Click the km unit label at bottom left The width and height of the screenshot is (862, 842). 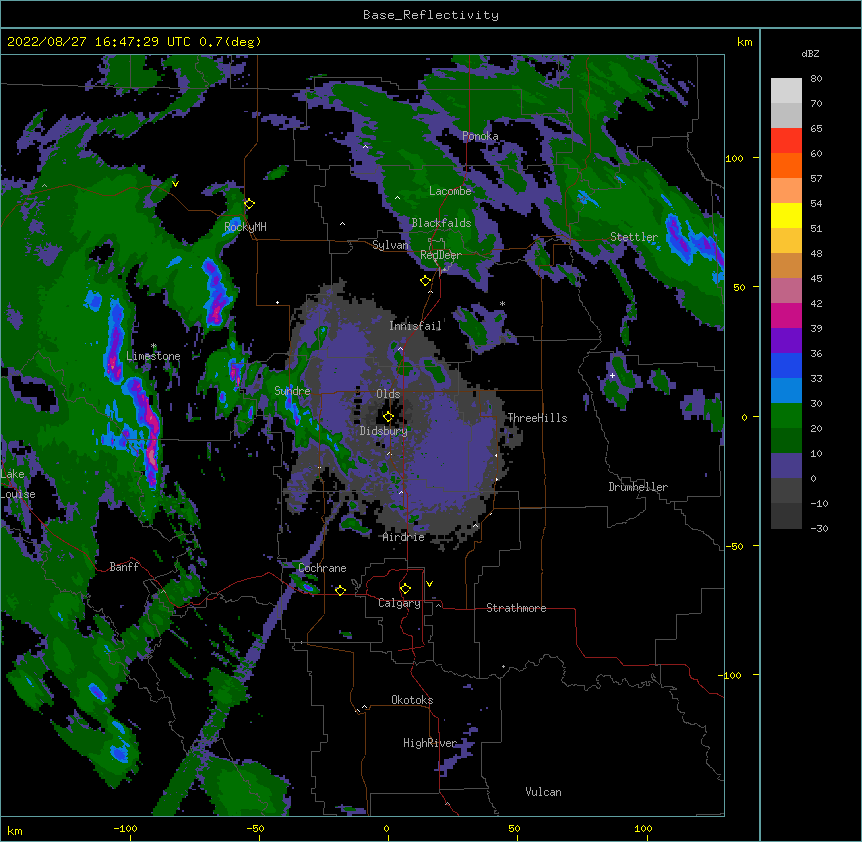[x=15, y=830]
